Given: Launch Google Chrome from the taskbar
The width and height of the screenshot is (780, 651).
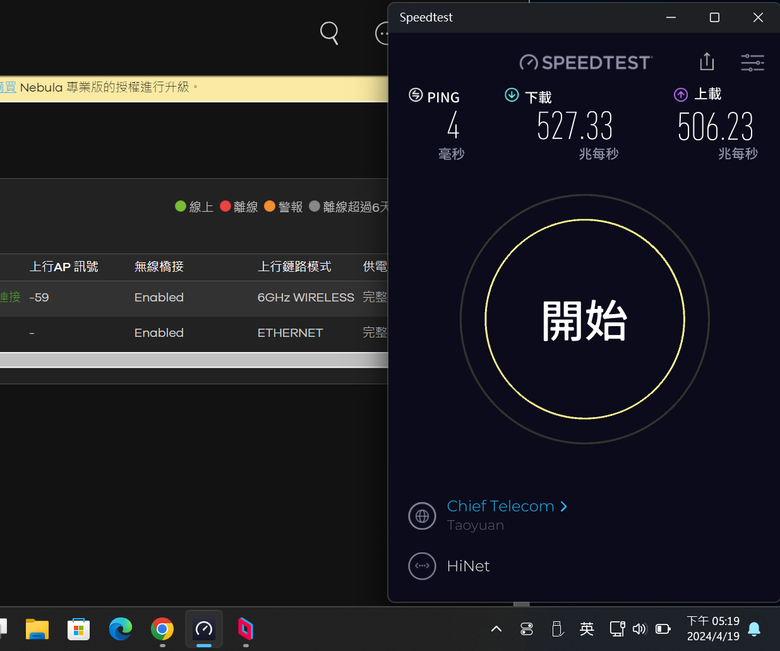Looking at the screenshot, I should (162, 629).
